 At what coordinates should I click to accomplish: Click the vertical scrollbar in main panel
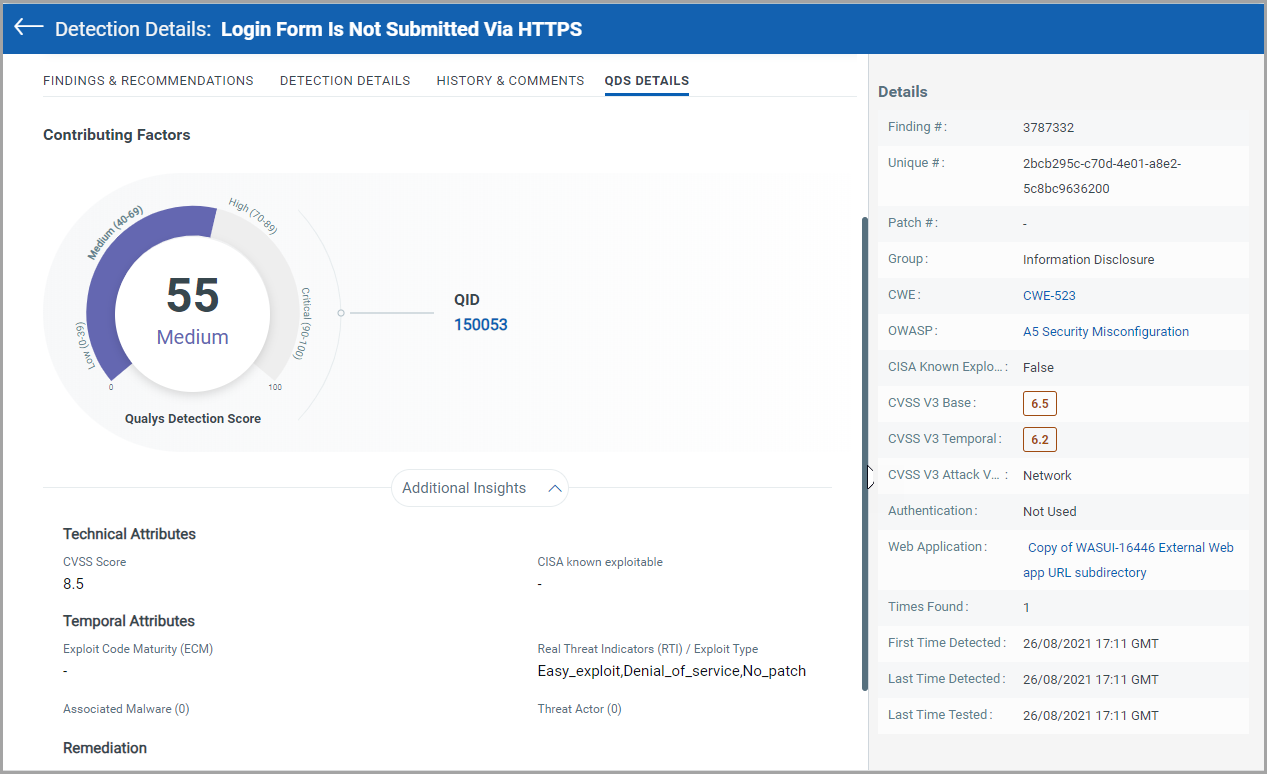[x=865, y=450]
